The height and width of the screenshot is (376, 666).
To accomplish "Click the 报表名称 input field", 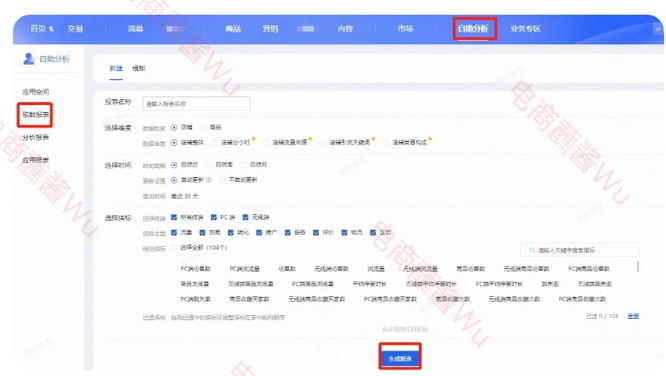I will (x=196, y=104).
